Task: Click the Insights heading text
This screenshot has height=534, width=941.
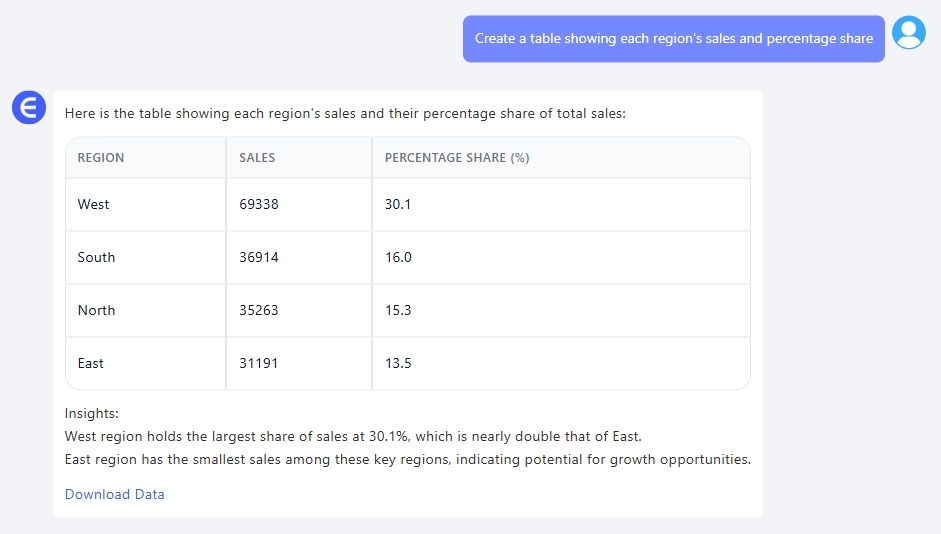Action: point(91,413)
